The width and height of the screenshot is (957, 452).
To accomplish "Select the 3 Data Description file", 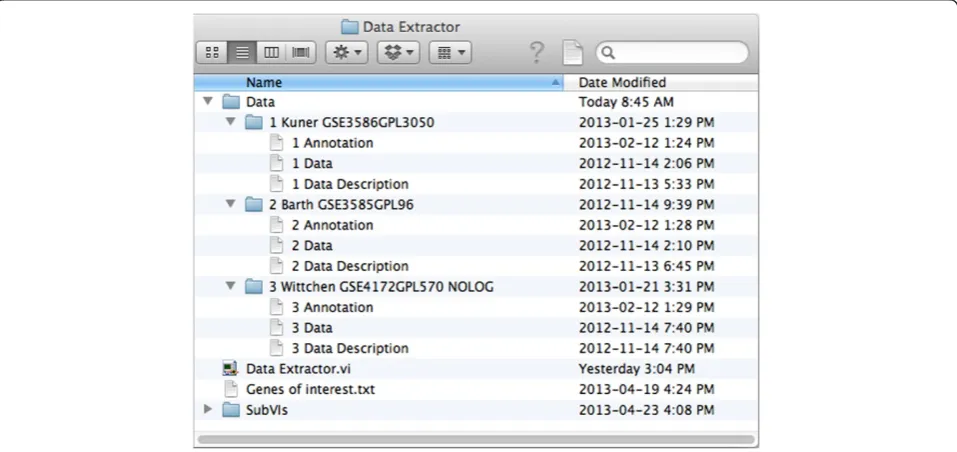I will coord(350,348).
